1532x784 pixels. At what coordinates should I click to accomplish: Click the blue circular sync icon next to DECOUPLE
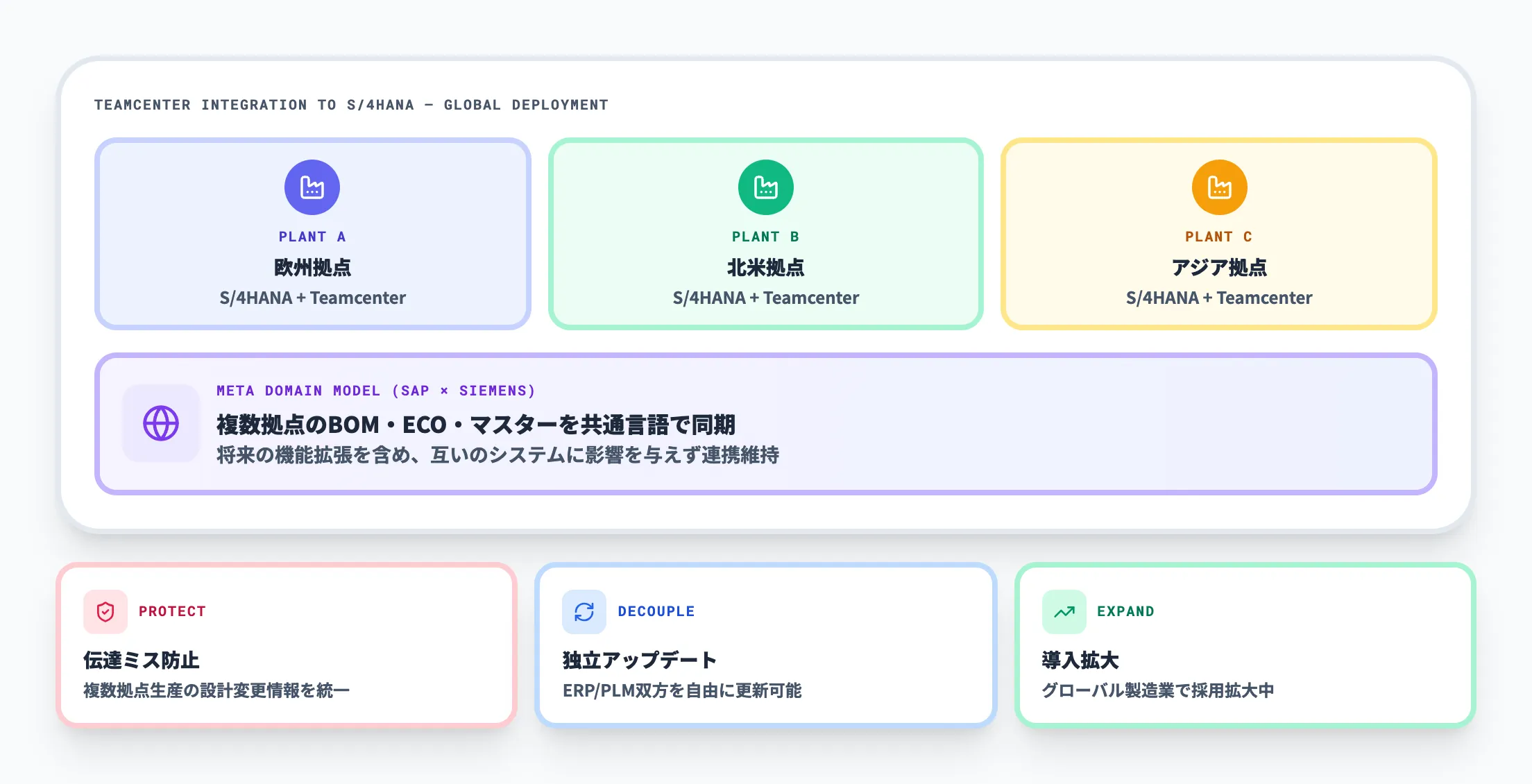click(584, 611)
